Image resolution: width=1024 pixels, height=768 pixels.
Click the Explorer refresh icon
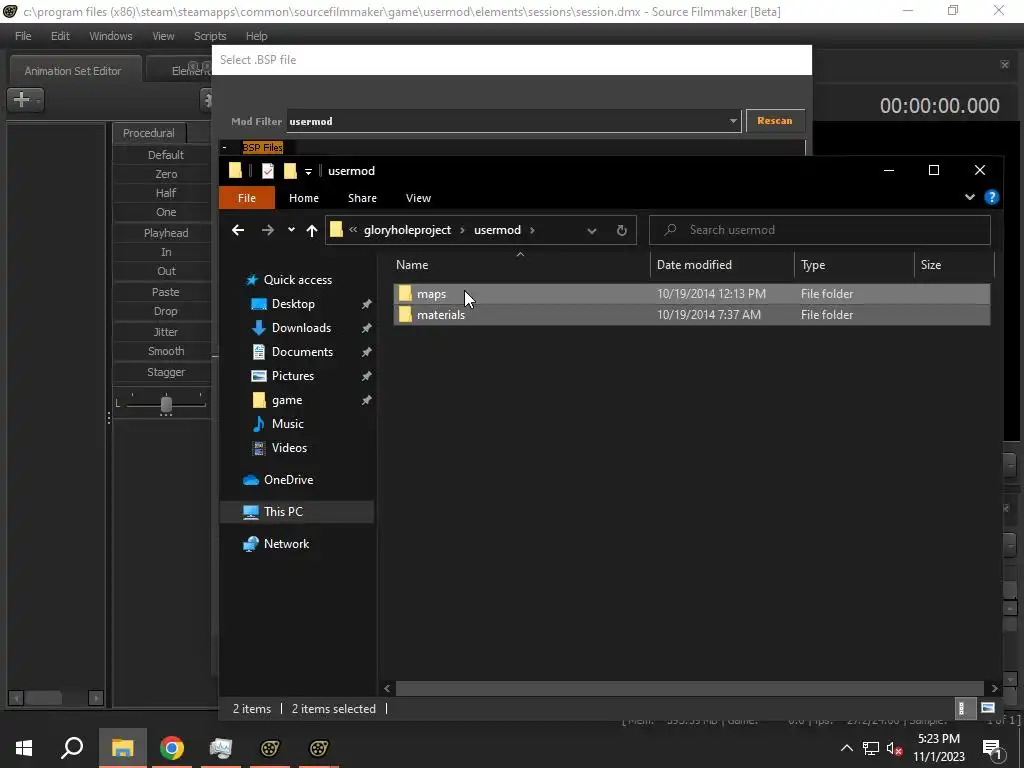click(622, 230)
